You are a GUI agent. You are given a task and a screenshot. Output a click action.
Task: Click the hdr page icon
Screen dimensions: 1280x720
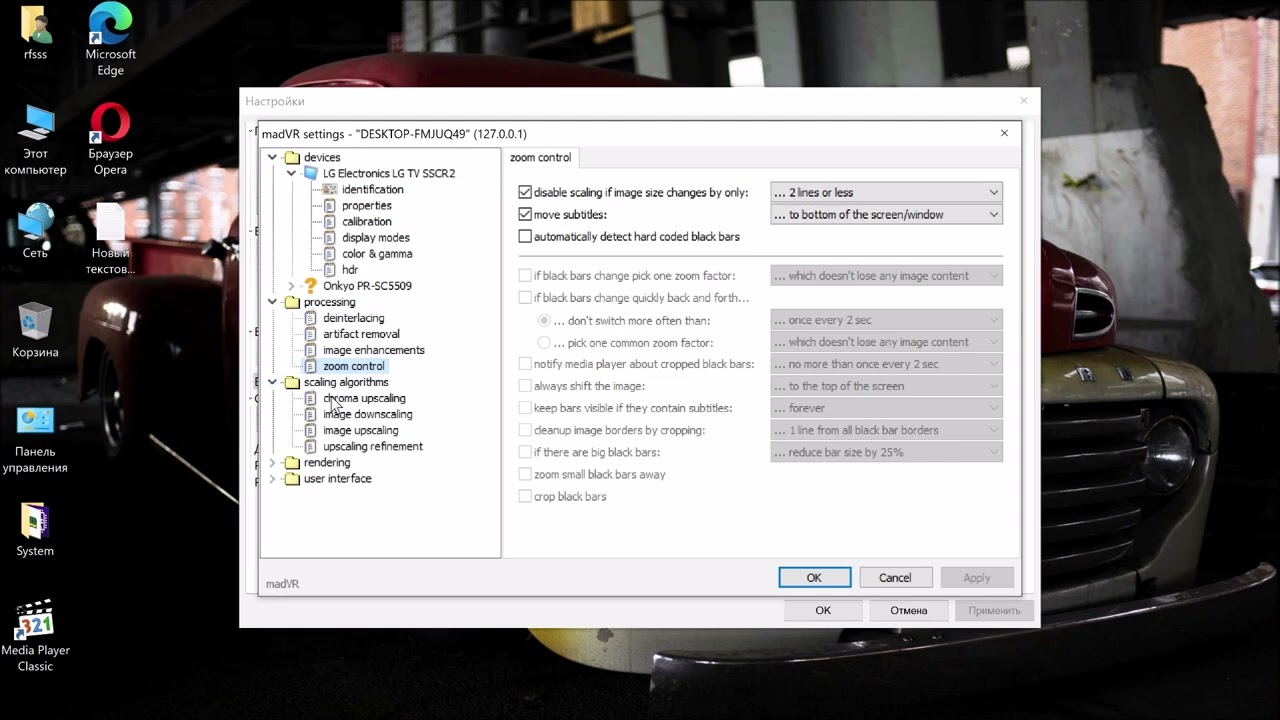[x=330, y=269]
